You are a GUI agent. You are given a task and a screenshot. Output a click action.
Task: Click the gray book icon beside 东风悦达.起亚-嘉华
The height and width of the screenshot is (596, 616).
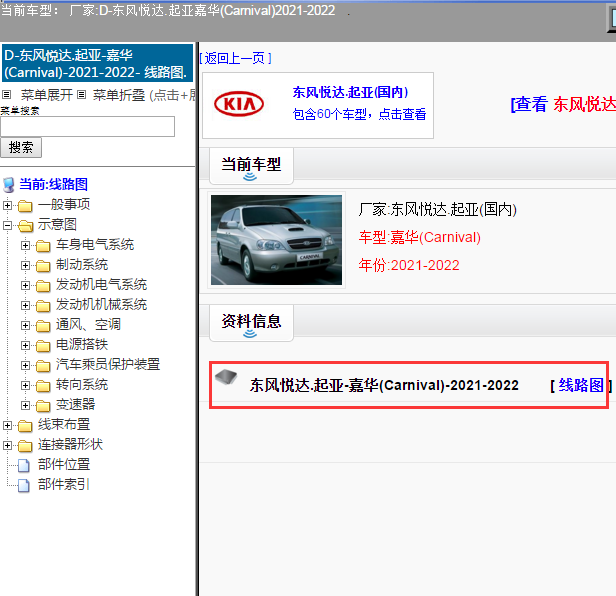point(226,377)
